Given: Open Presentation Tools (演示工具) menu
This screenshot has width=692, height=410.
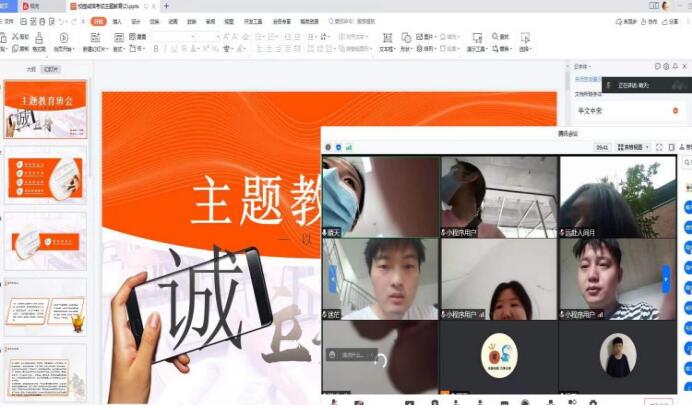Looking at the screenshot, I should 477,42.
